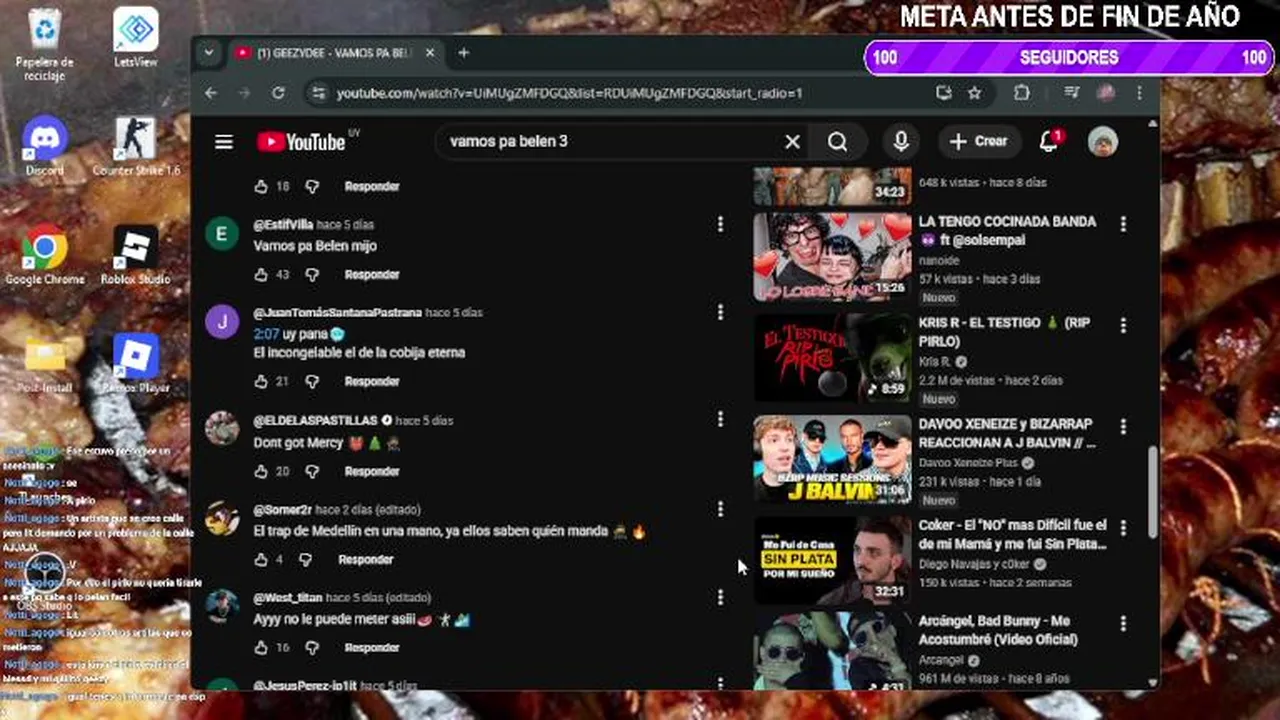Close the GEEZYDEE browser tab
1280x720 pixels.
pyautogui.click(x=430, y=53)
